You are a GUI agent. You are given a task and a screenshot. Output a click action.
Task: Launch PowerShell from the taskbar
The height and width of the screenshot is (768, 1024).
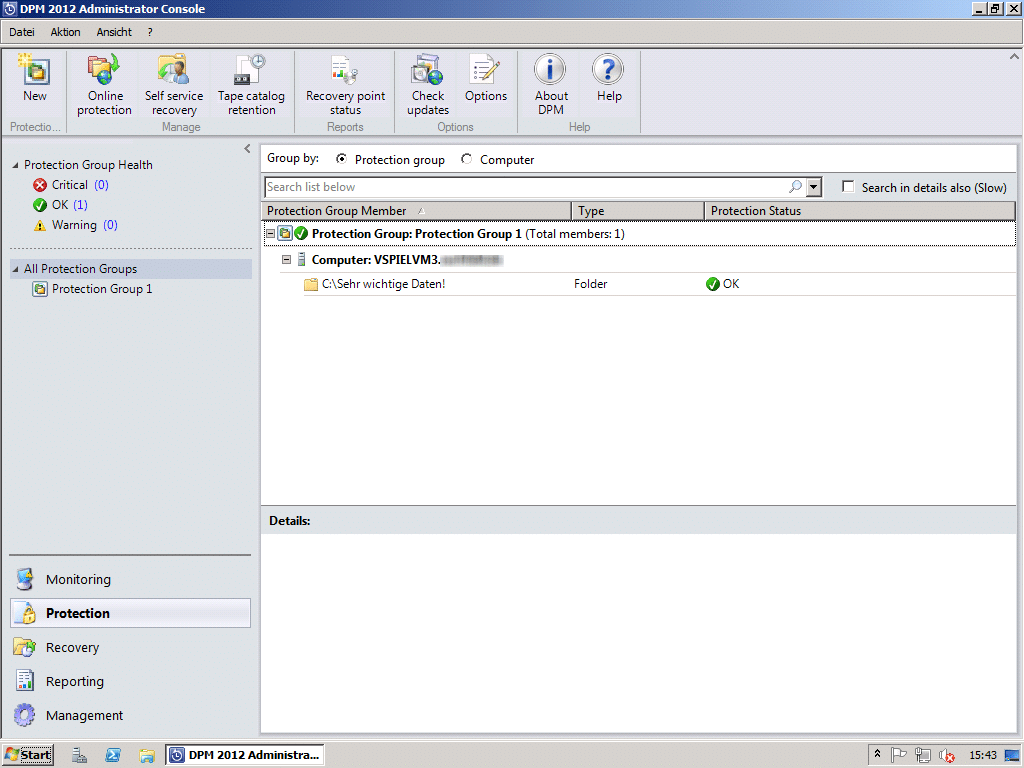[x=113, y=755]
